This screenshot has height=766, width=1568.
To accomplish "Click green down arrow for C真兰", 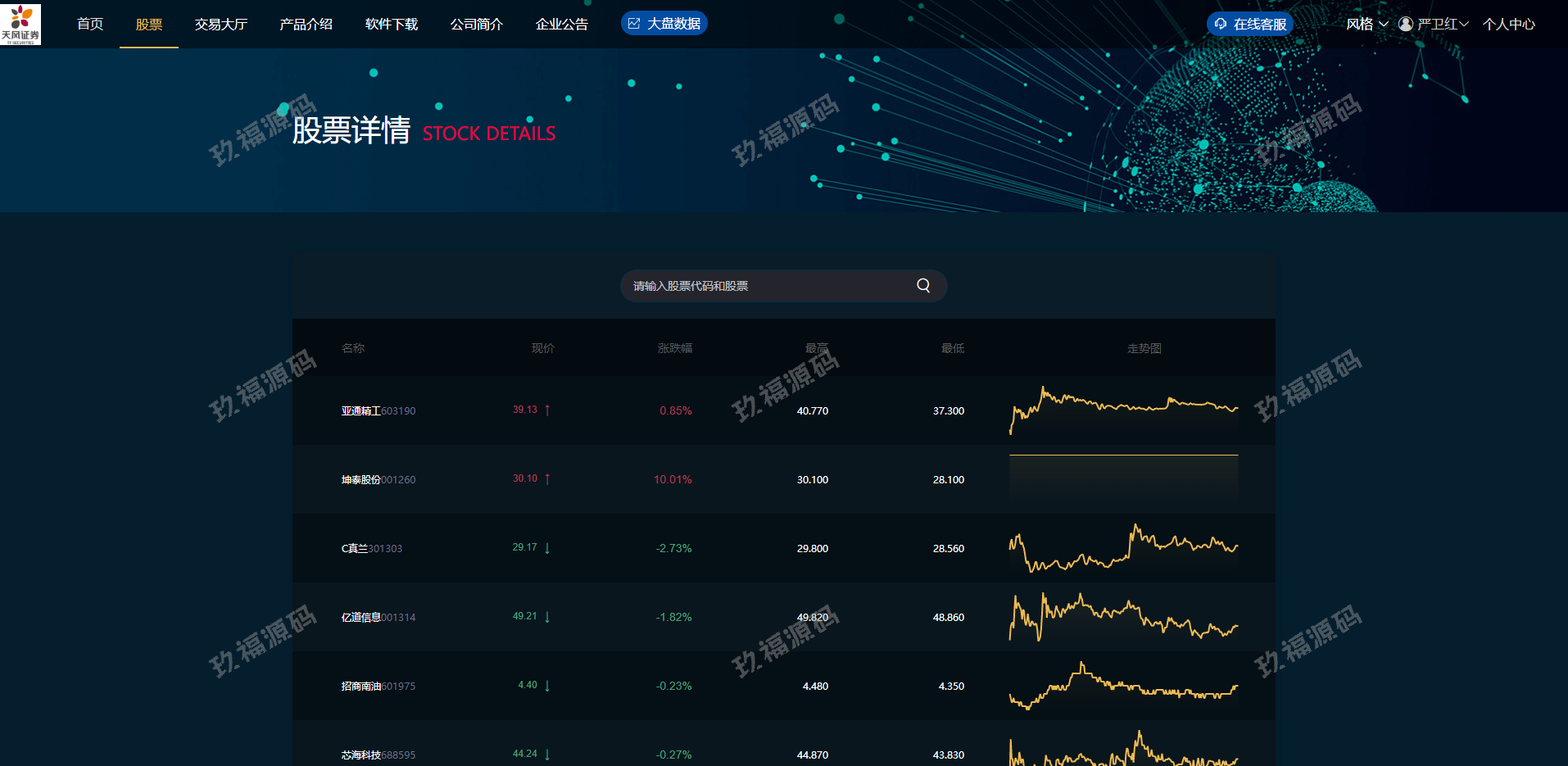I will [547, 548].
